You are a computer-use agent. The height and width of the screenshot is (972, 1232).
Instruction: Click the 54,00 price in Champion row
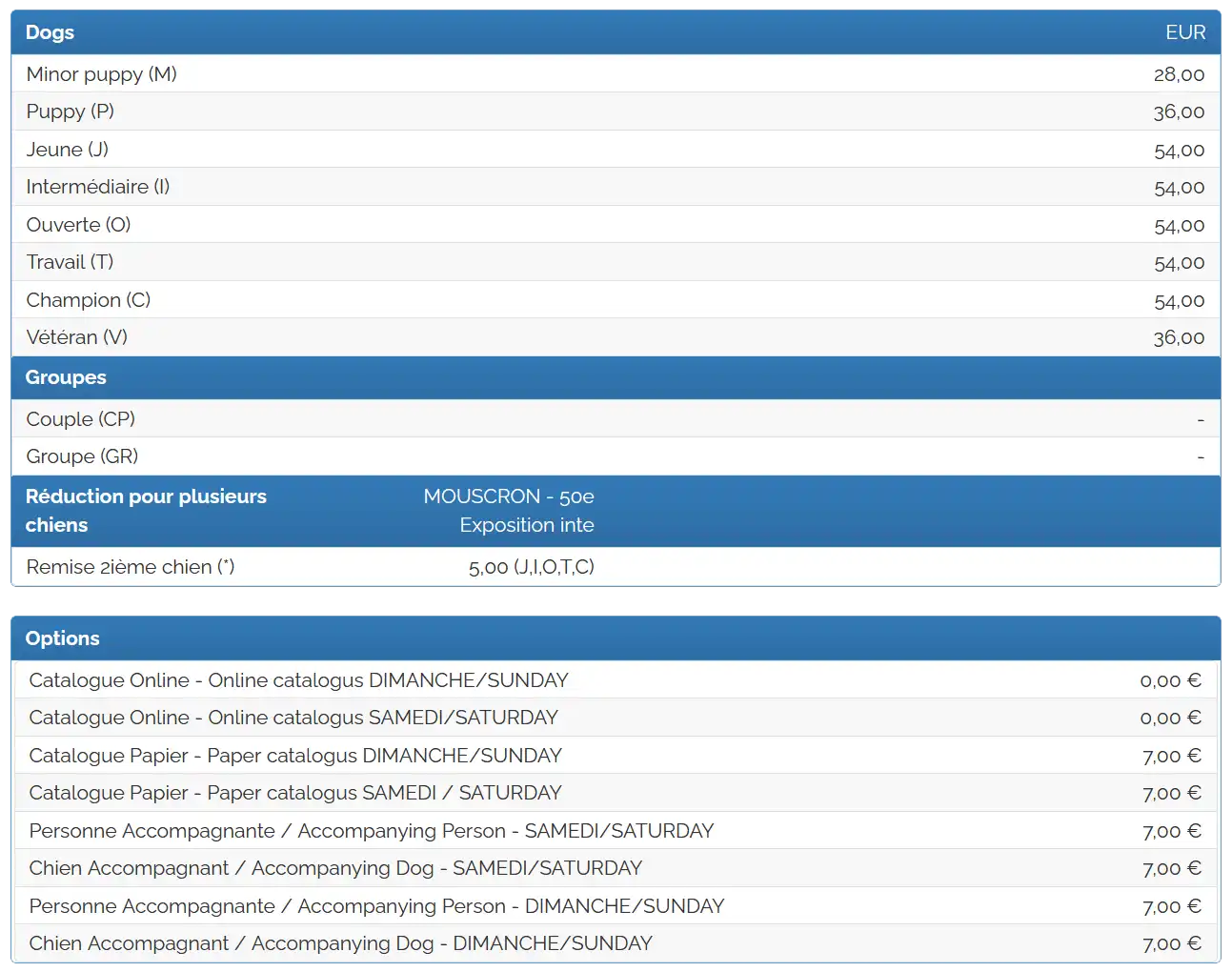pos(1179,300)
